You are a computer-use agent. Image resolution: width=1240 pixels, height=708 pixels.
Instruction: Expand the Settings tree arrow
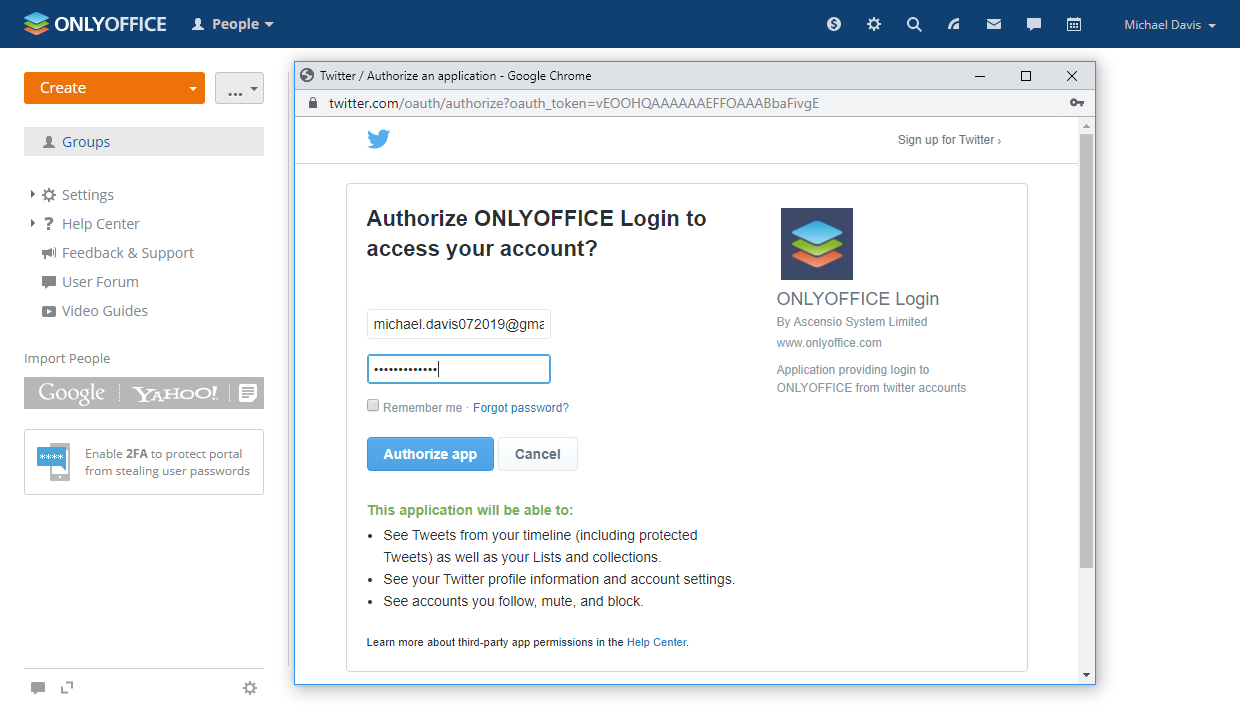(x=33, y=194)
